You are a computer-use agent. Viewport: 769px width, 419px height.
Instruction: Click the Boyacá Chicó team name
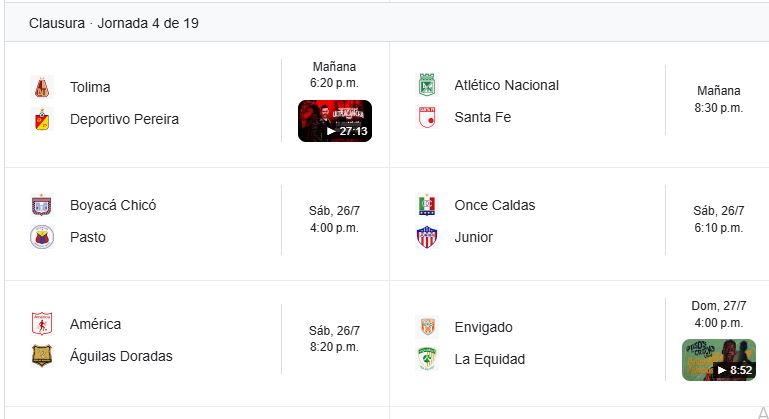(113, 205)
